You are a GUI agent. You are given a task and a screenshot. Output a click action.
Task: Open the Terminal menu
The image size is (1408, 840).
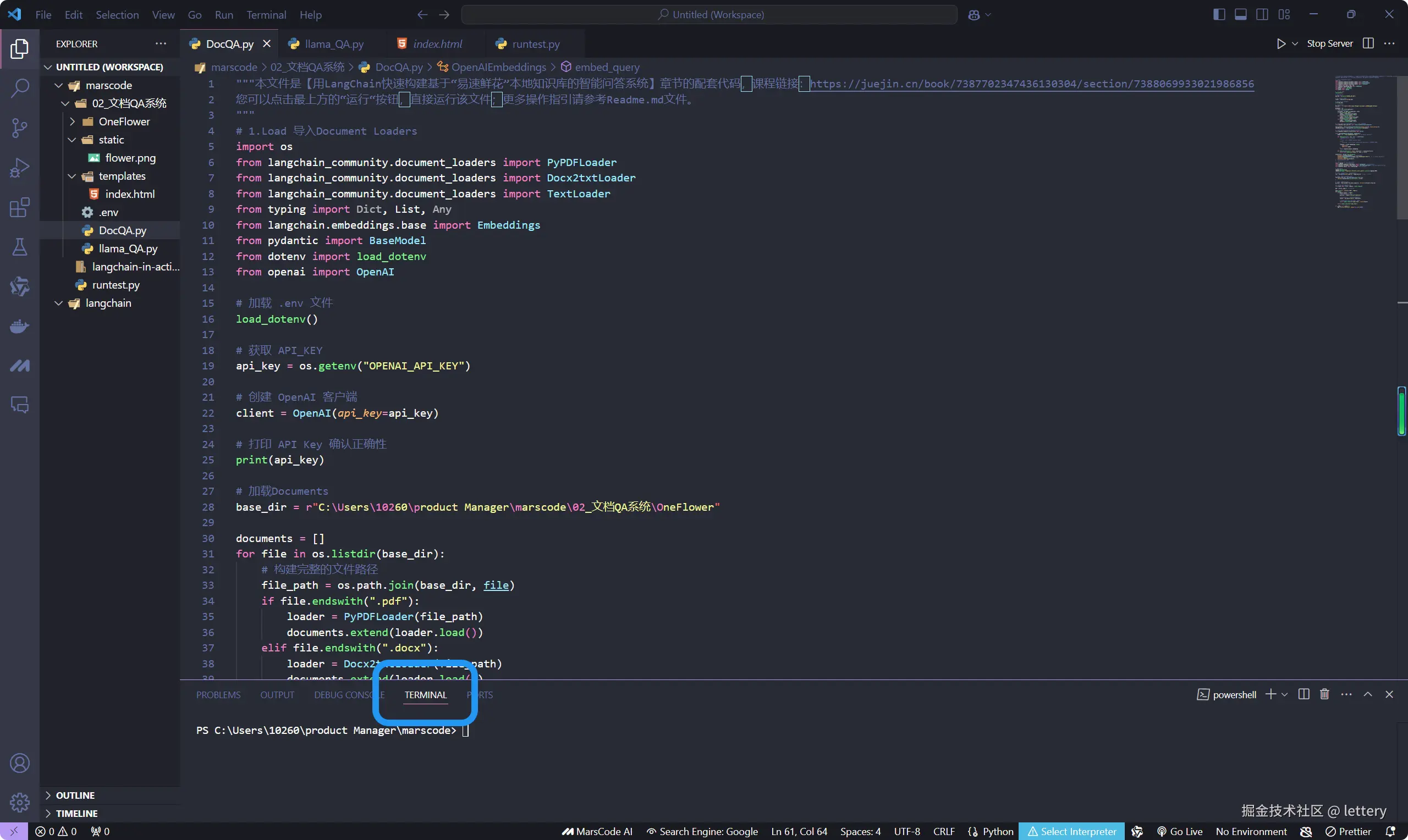(x=266, y=15)
